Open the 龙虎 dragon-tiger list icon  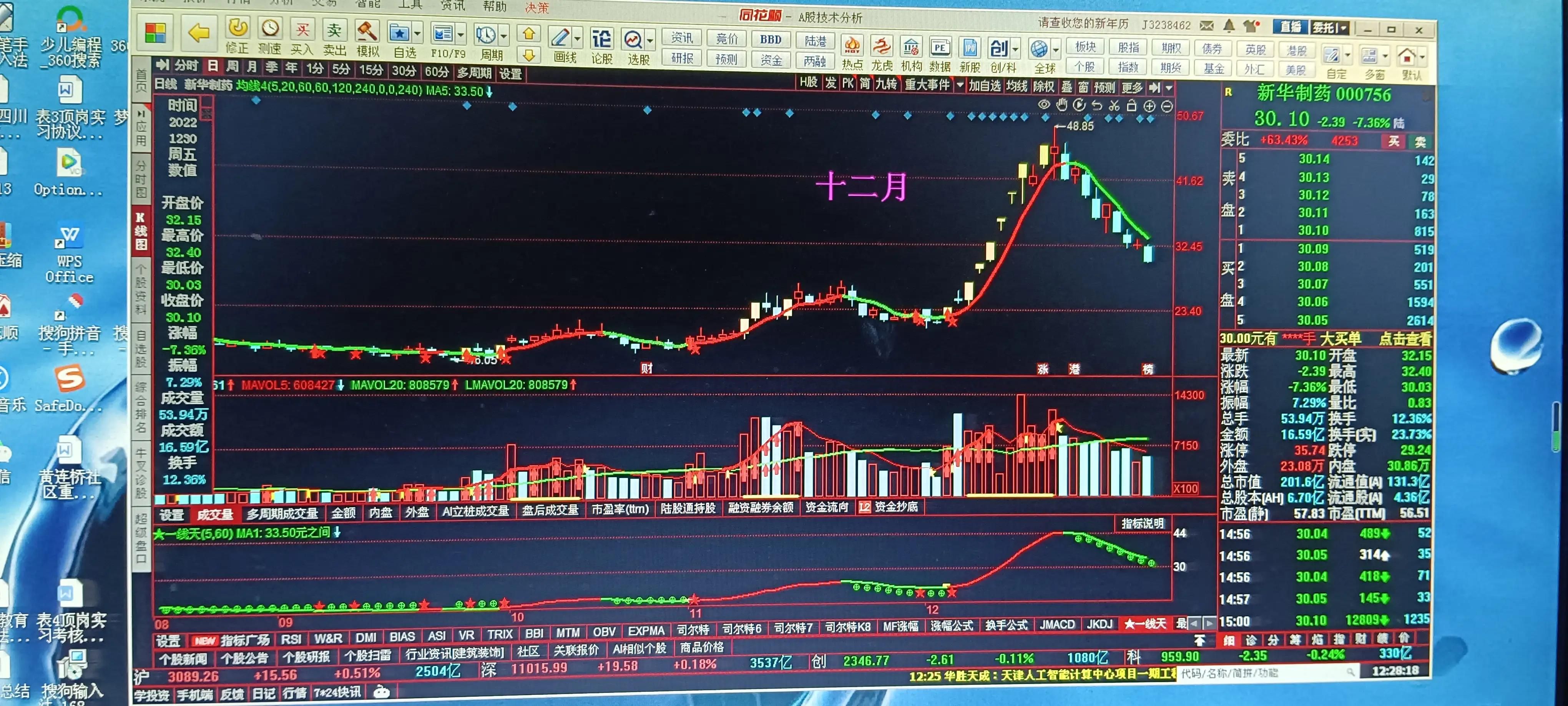pyautogui.click(x=881, y=46)
